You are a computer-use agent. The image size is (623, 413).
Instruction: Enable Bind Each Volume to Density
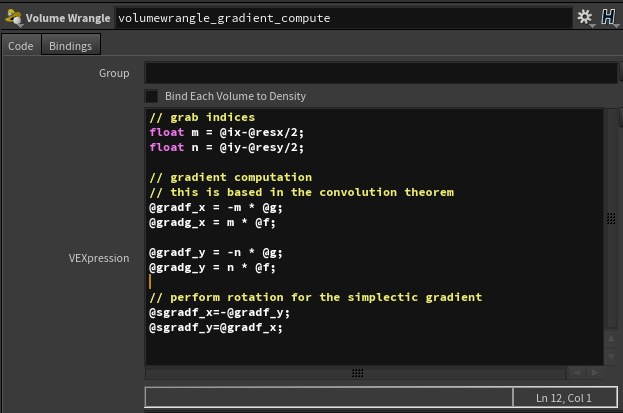(152, 96)
